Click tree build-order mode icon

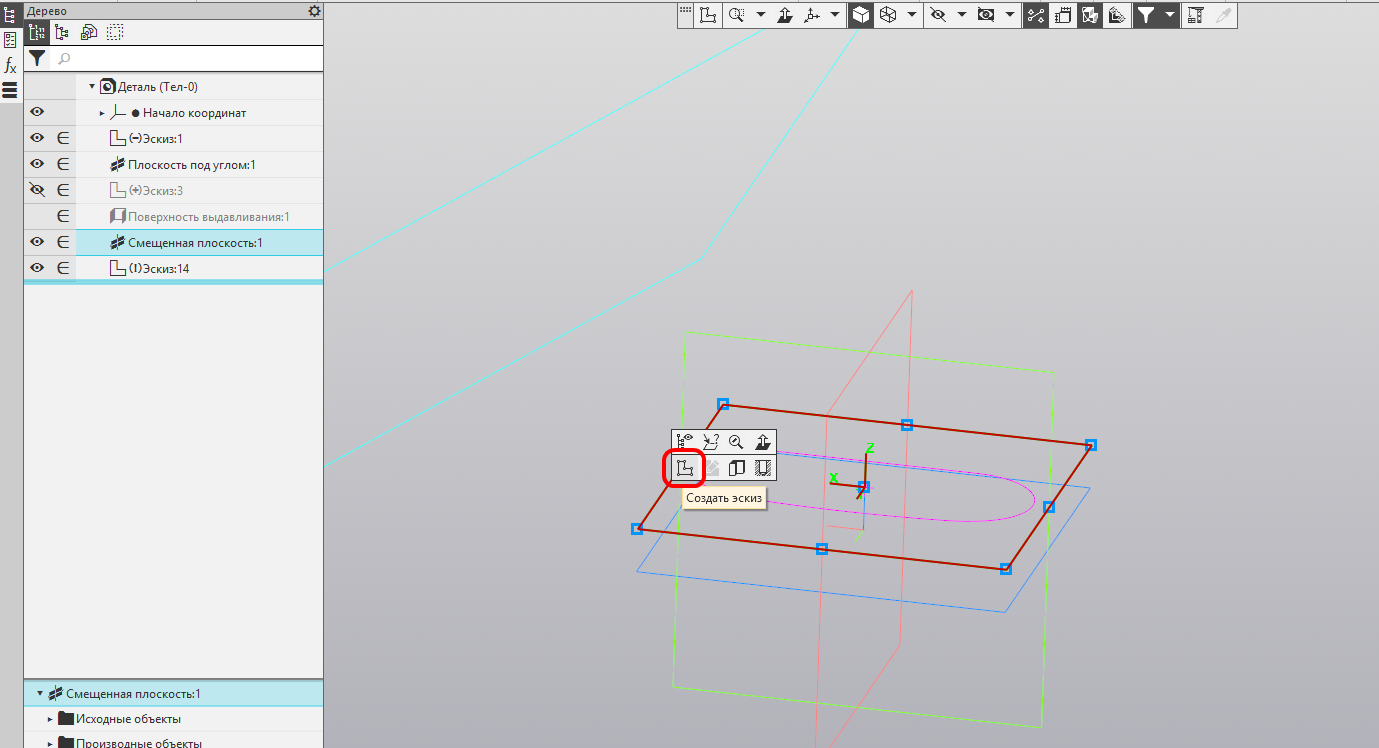[x=38, y=32]
